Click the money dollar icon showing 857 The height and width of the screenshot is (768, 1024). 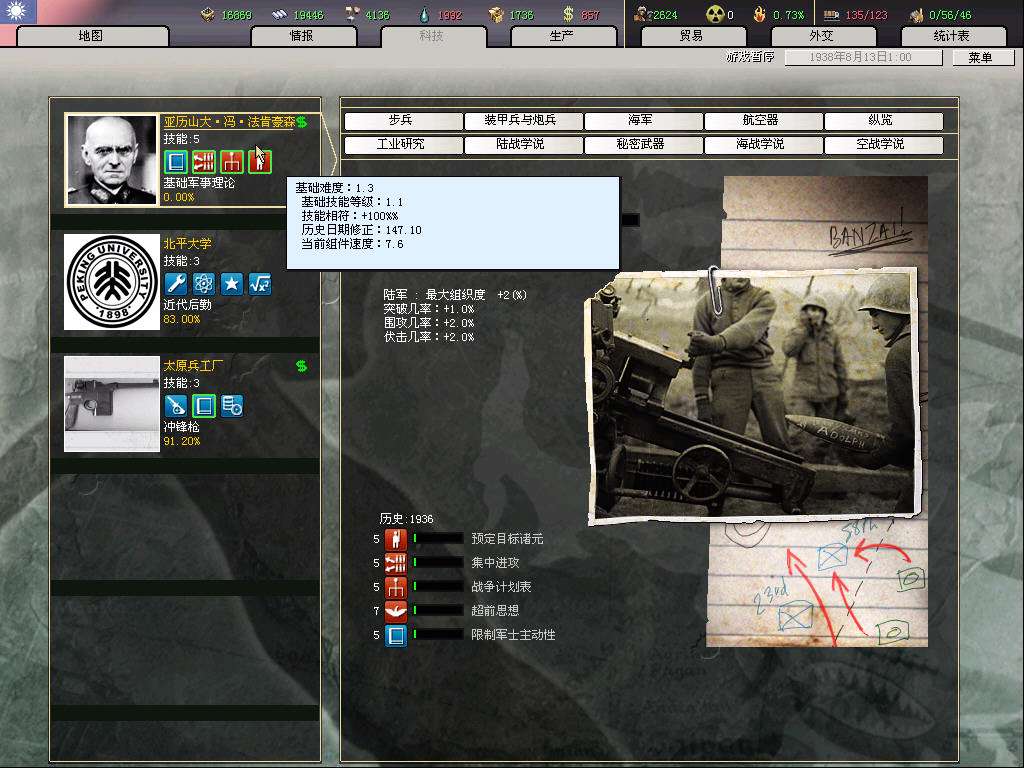pyautogui.click(x=568, y=14)
